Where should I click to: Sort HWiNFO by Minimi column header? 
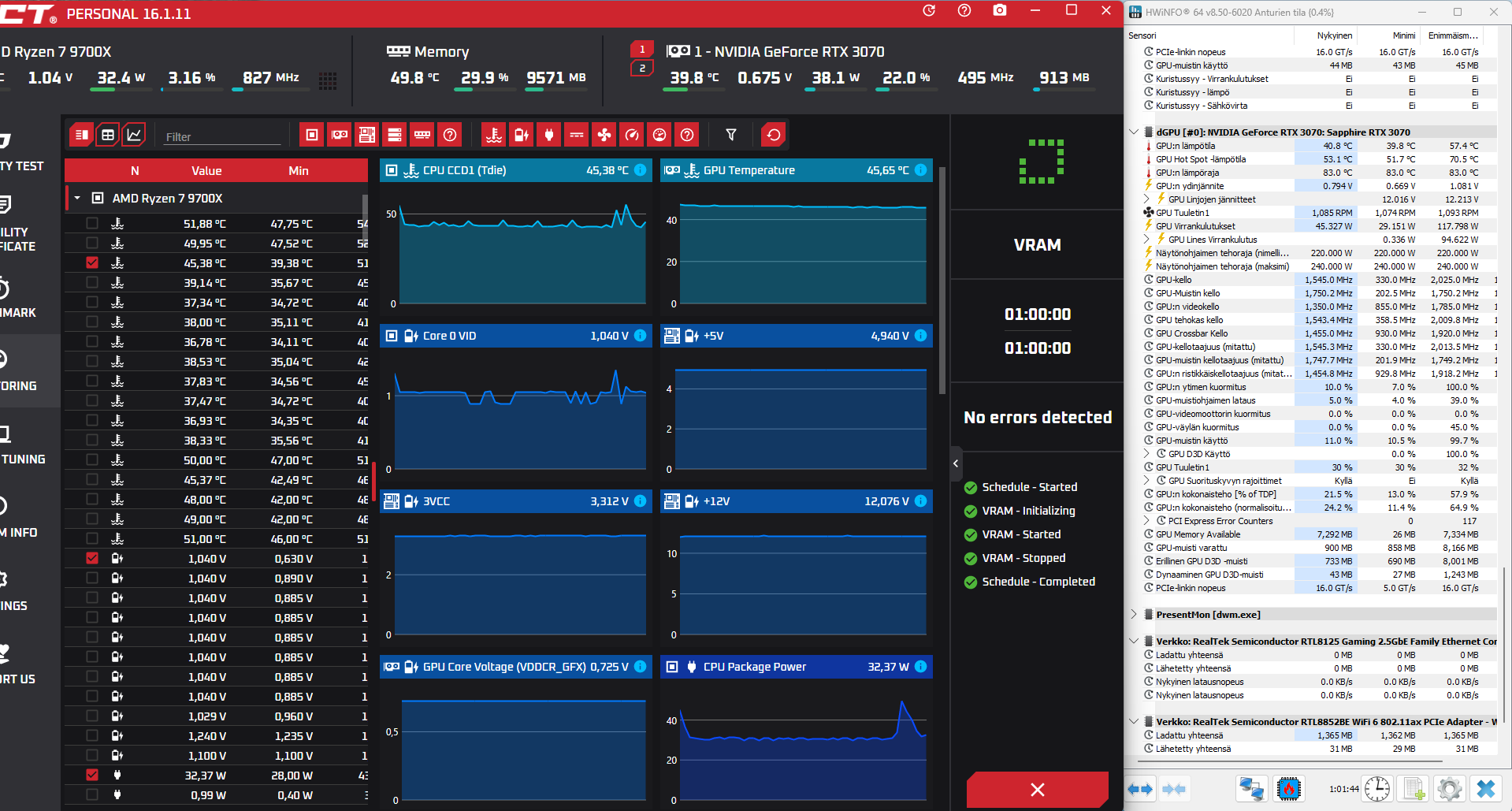[1404, 35]
